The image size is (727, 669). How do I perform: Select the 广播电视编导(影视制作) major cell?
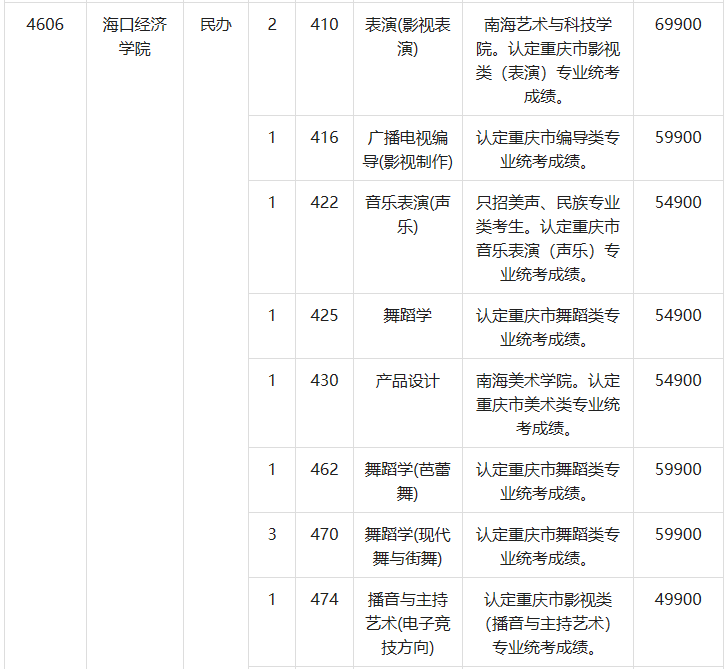coord(407,150)
